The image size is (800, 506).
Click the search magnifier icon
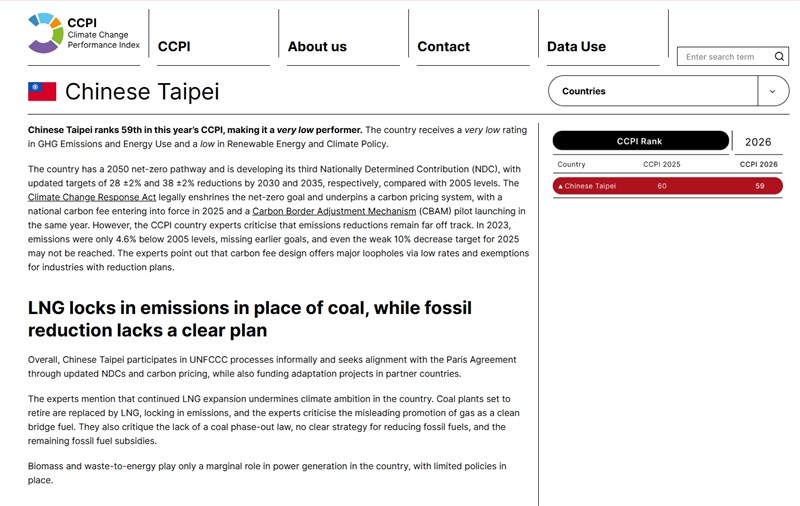[779, 57]
